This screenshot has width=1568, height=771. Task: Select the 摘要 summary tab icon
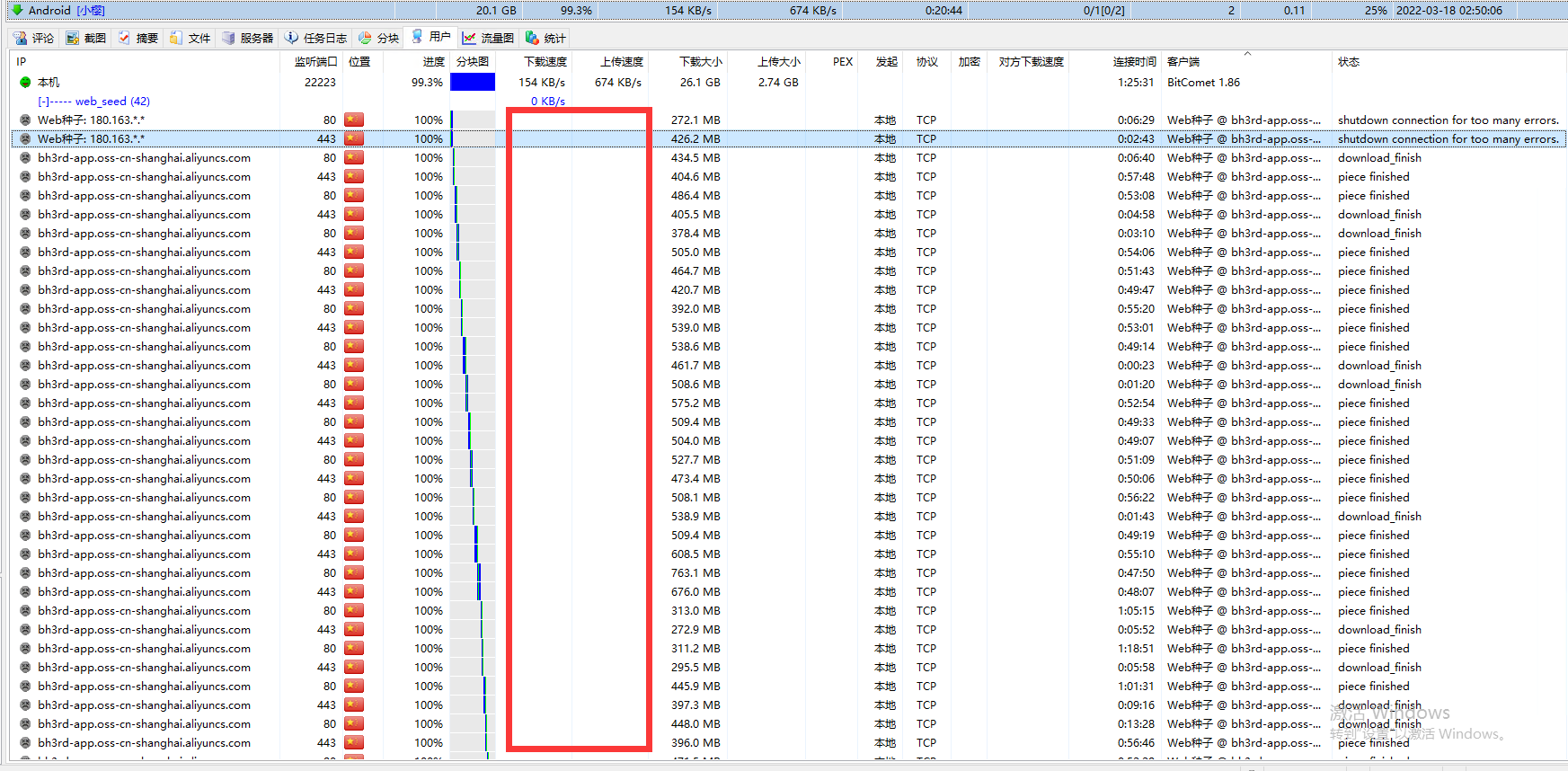coord(124,38)
